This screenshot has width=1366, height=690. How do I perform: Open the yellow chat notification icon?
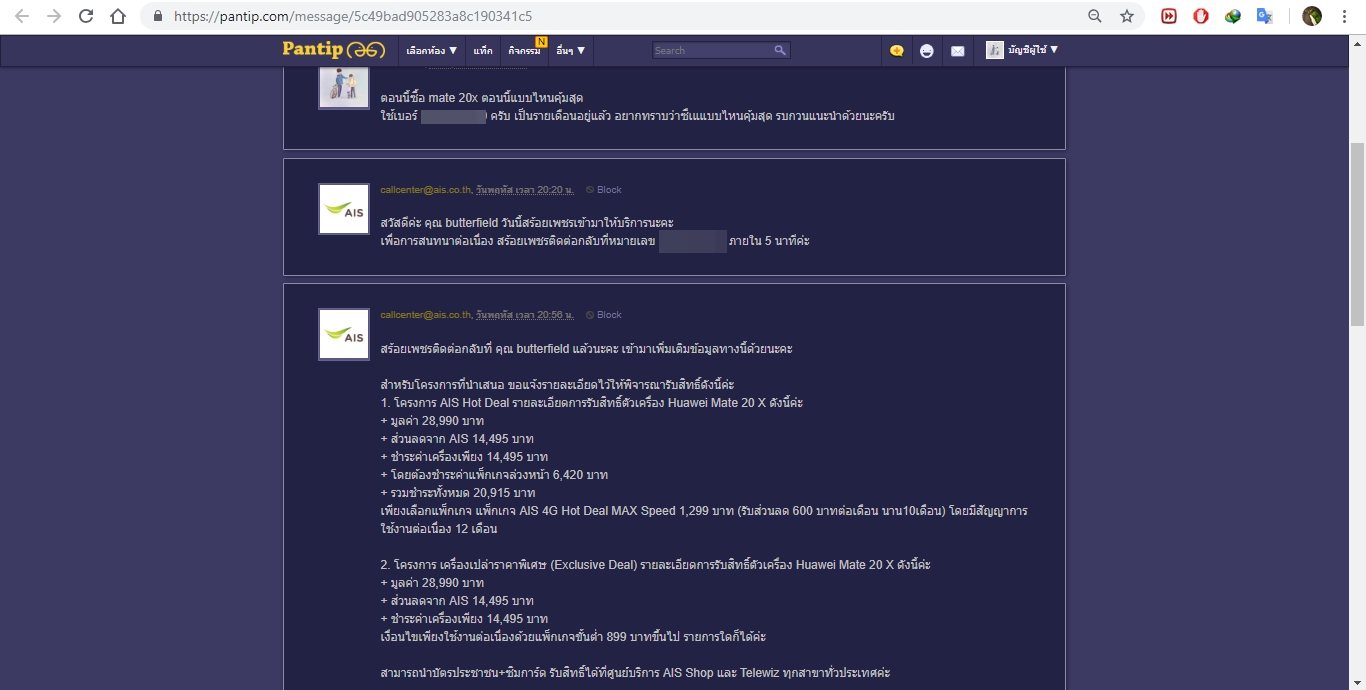click(x=897, y=50)
